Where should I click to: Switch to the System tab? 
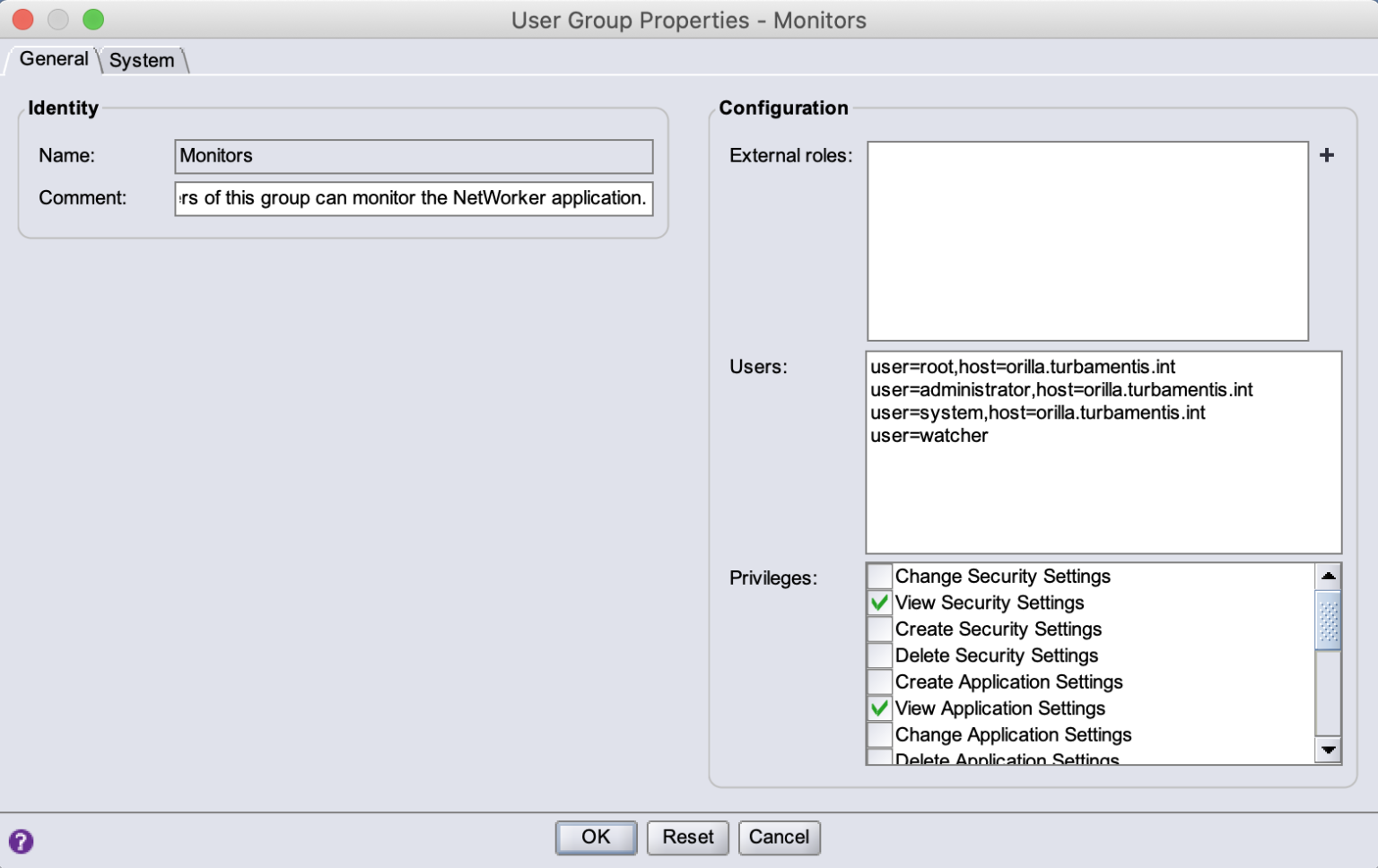141,60
